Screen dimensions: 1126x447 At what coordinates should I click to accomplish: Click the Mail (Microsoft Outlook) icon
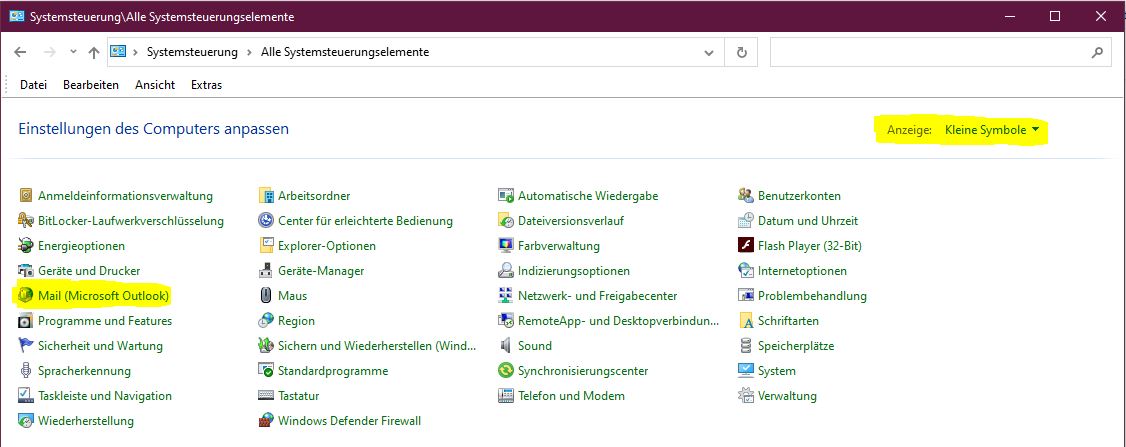tap(26, 296)
